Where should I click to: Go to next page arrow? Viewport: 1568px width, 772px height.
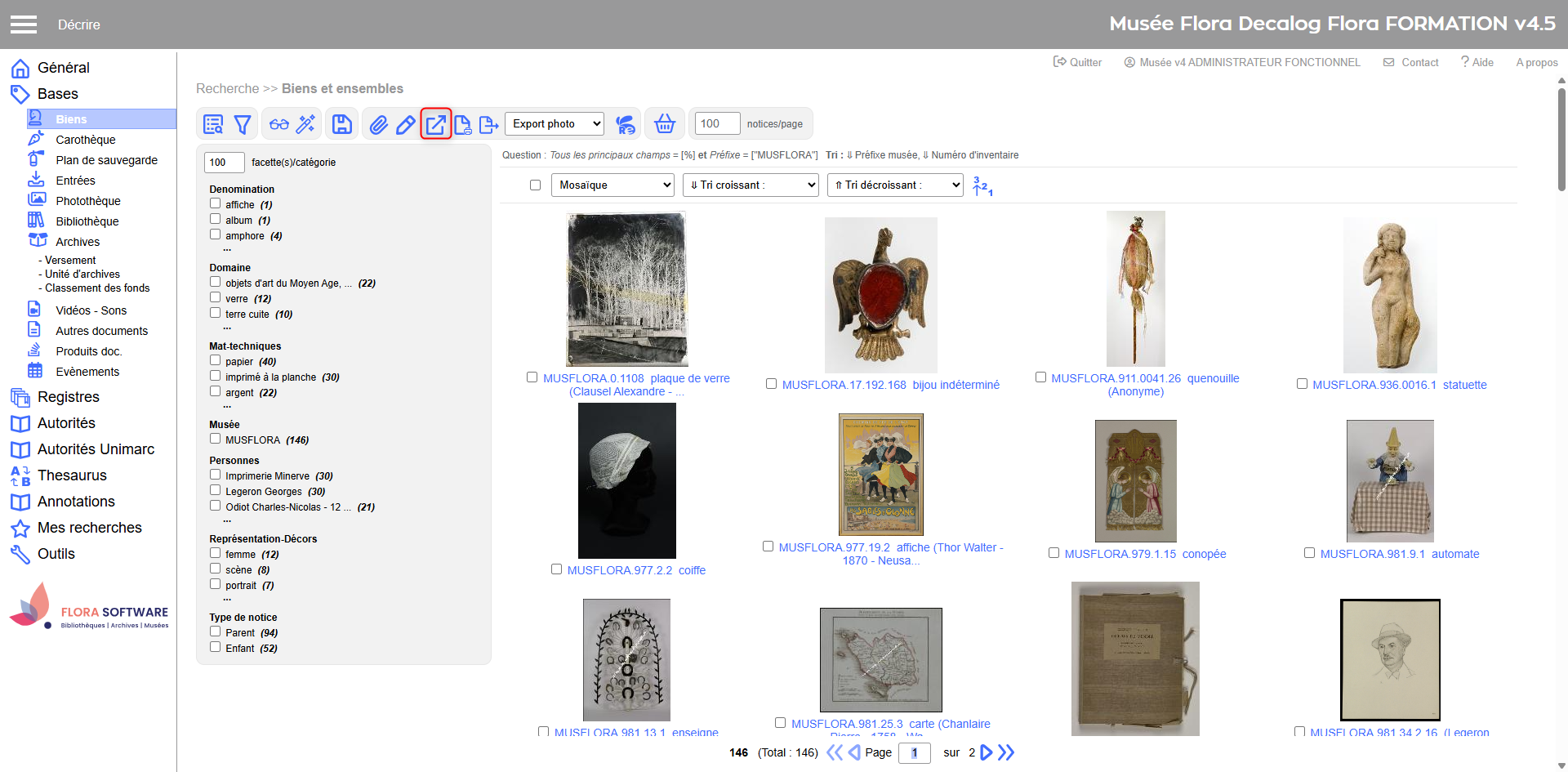987,752
